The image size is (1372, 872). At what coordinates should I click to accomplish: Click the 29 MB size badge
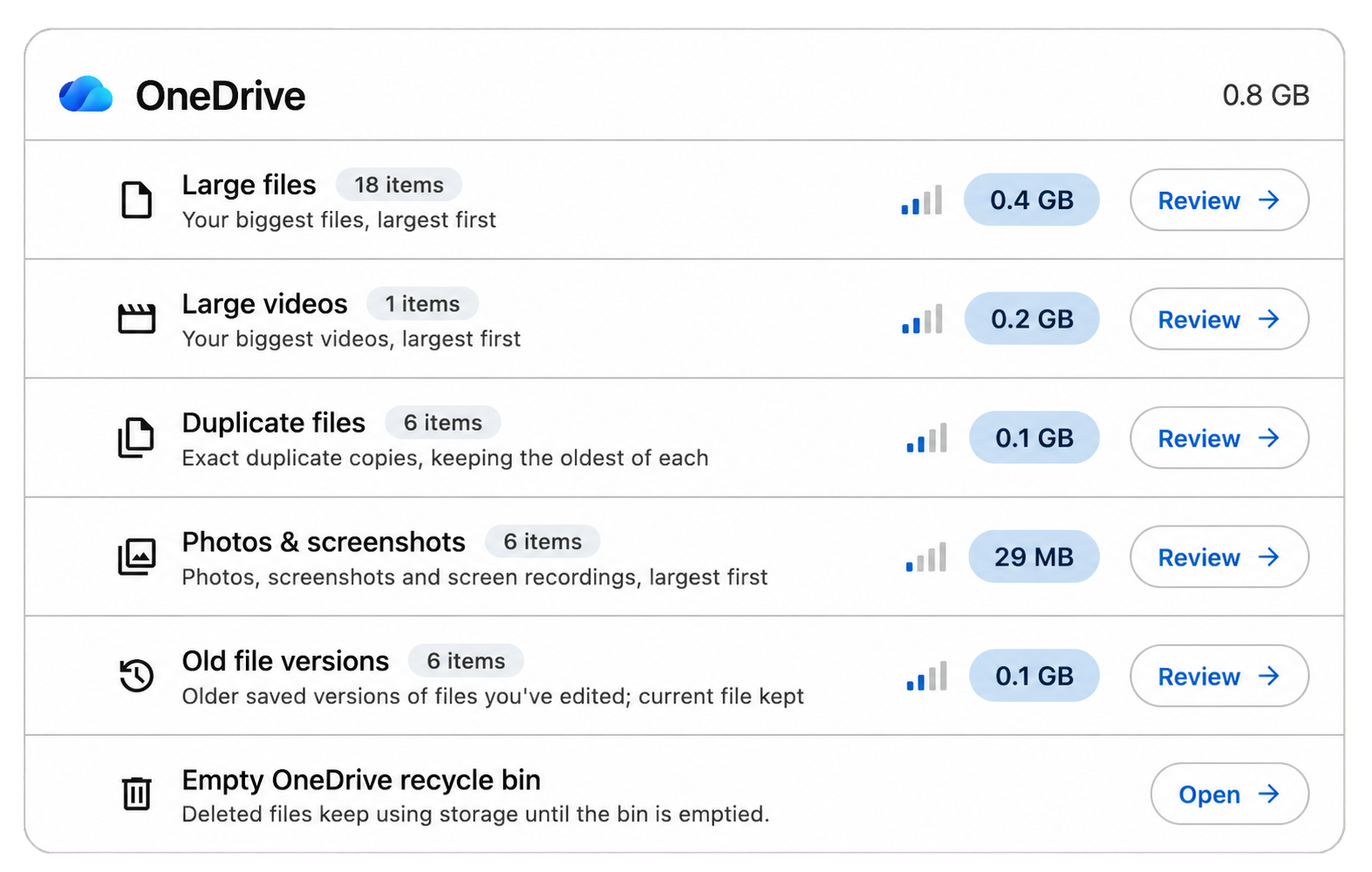(x=1034, y=556)
